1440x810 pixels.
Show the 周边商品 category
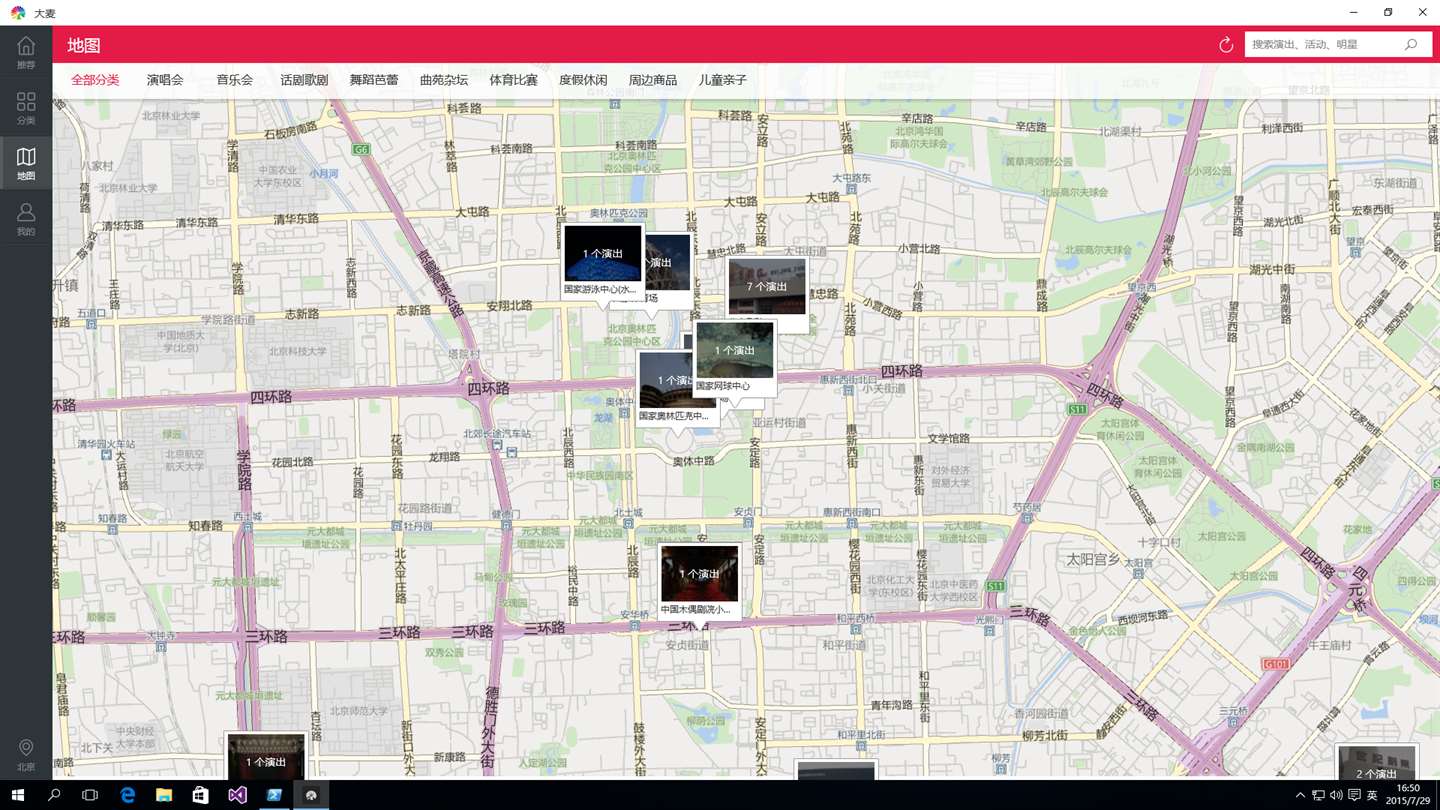pos(653,80)
